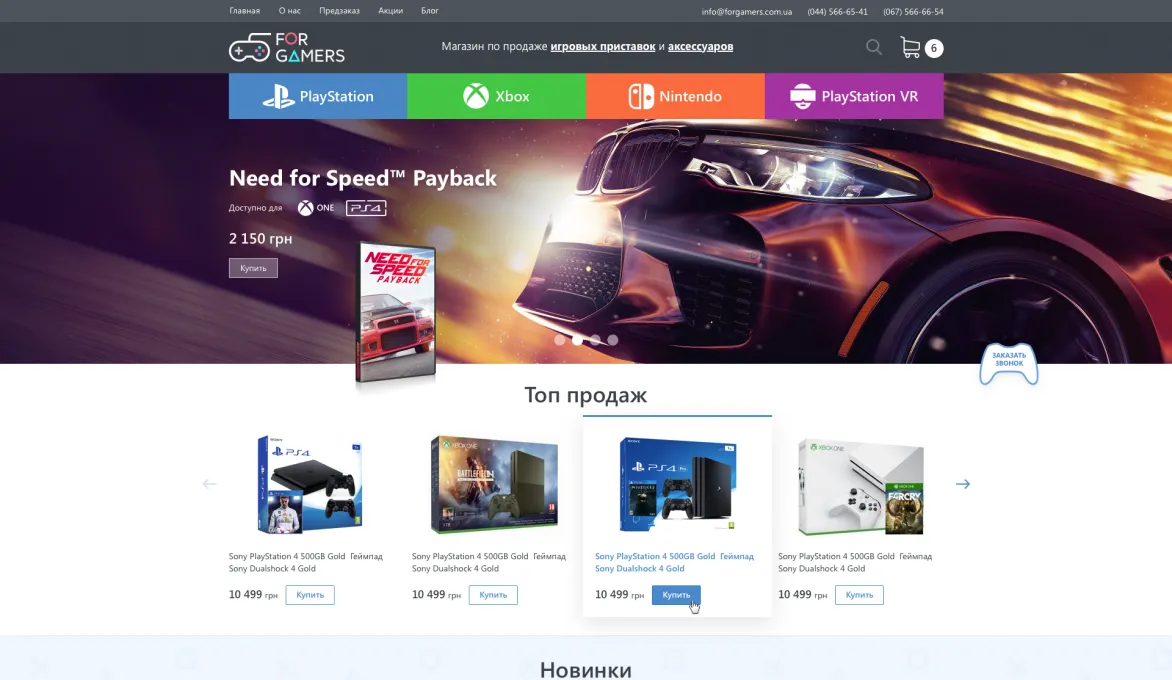Click phone number (067) 566-66-54
The height and width of the screenshot is (680, 1172).
913,12
